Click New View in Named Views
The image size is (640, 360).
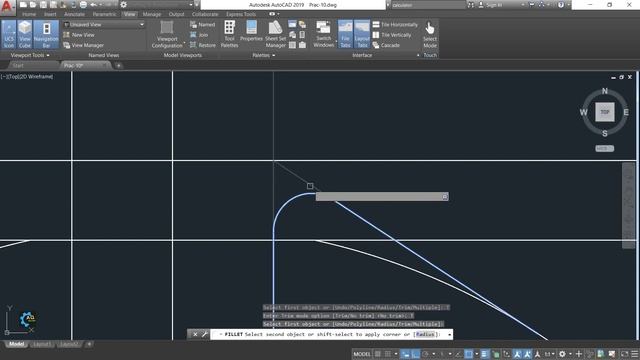79,35
